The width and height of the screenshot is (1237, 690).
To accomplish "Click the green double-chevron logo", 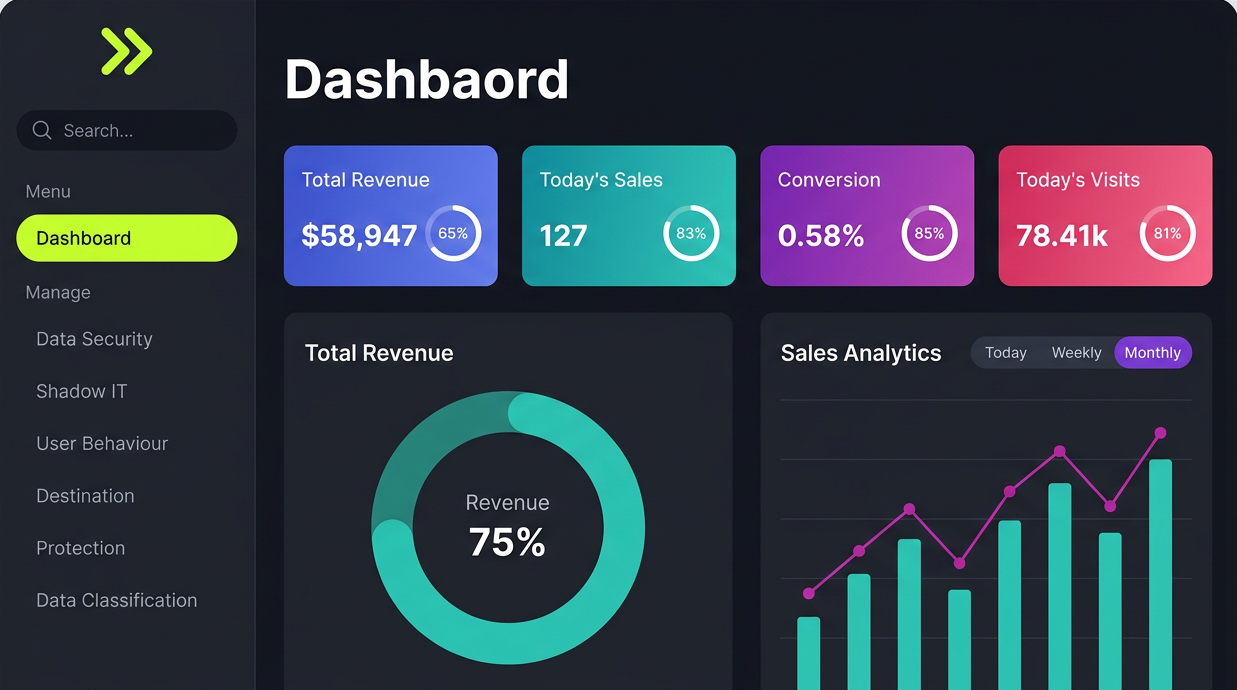I will click(126, 51).
